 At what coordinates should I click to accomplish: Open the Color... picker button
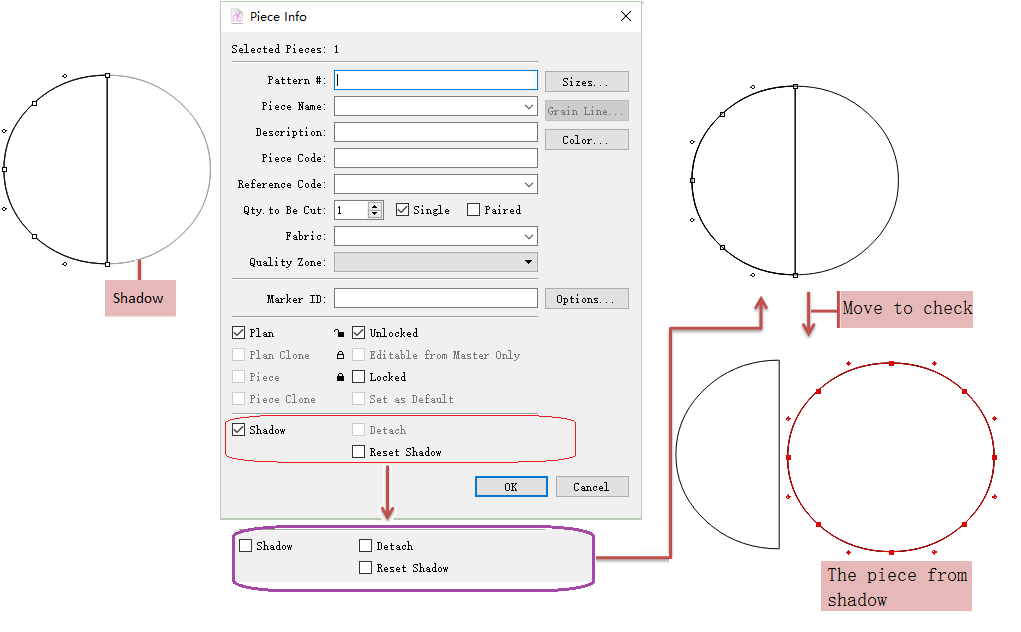(586, 140)
